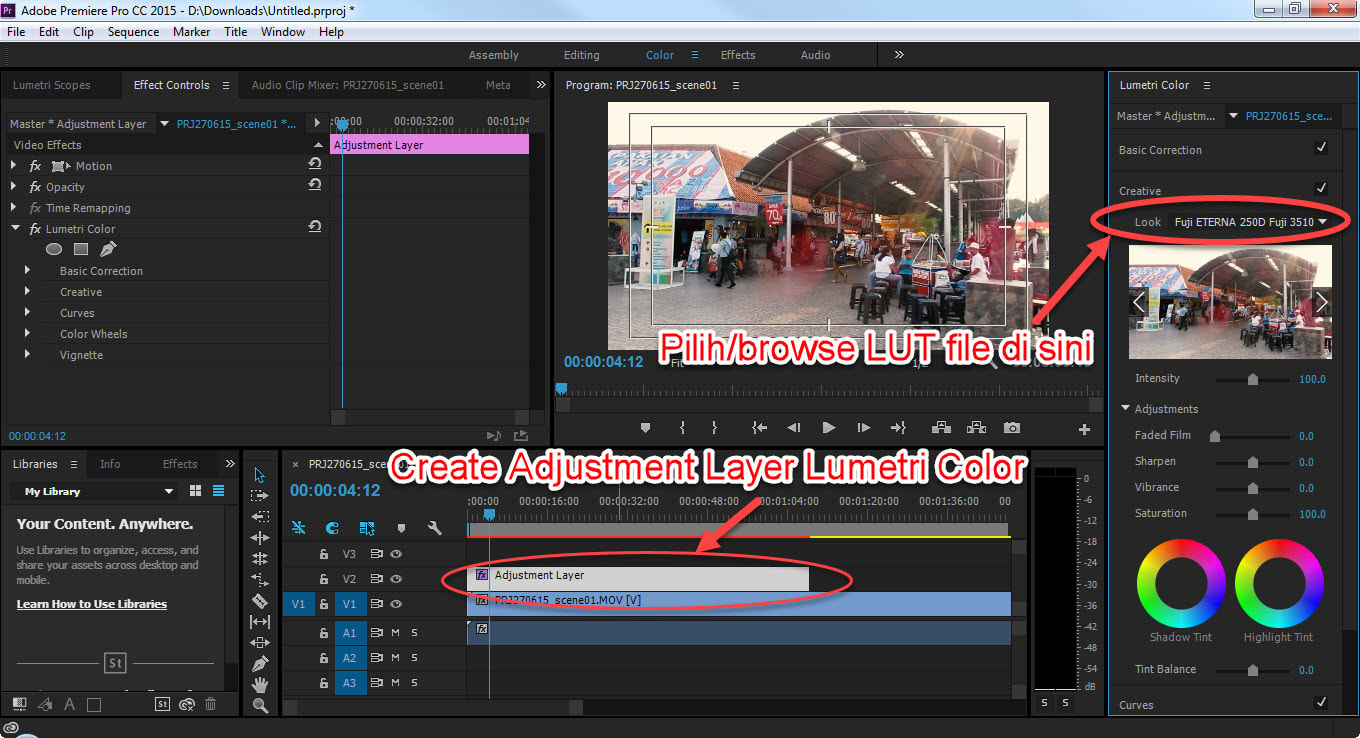The height and width of the screenshot is (738, 1360).
Task: Click the rectangle mask icon under Lumetri Color
Action: (81, 249)
